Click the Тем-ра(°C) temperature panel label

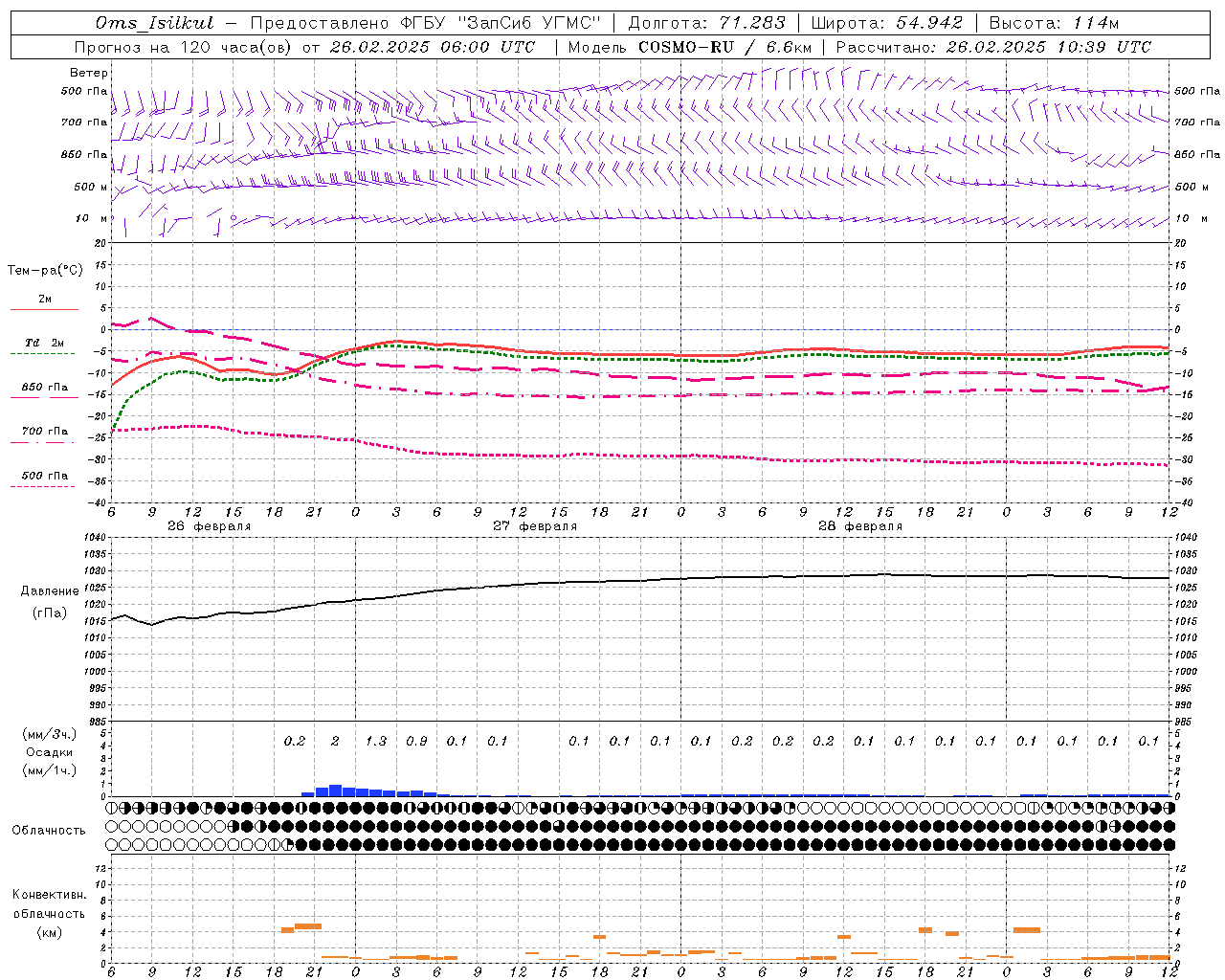(46, 271)
